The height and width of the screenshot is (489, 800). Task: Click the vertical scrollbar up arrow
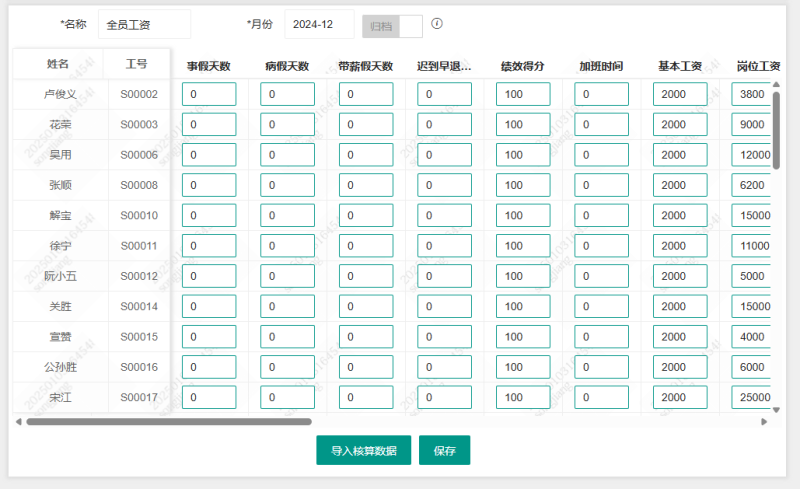click(776, 85)
